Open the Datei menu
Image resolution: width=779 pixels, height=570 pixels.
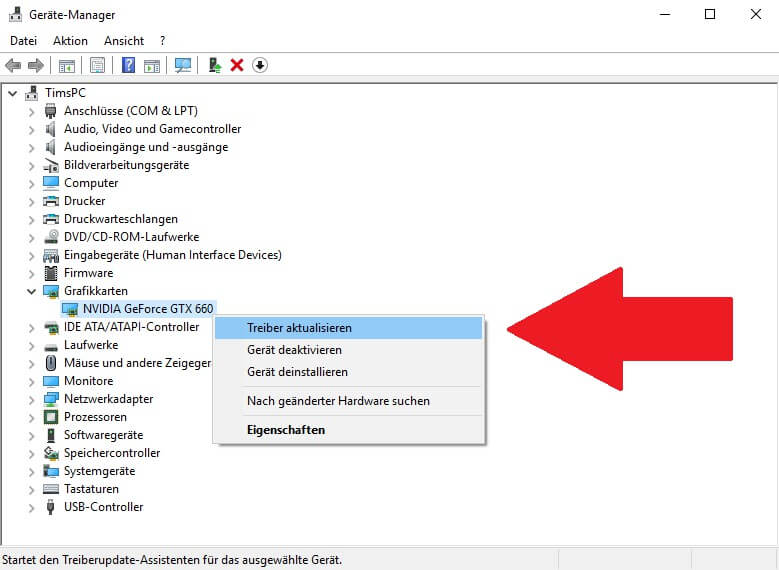click(23, 41)
